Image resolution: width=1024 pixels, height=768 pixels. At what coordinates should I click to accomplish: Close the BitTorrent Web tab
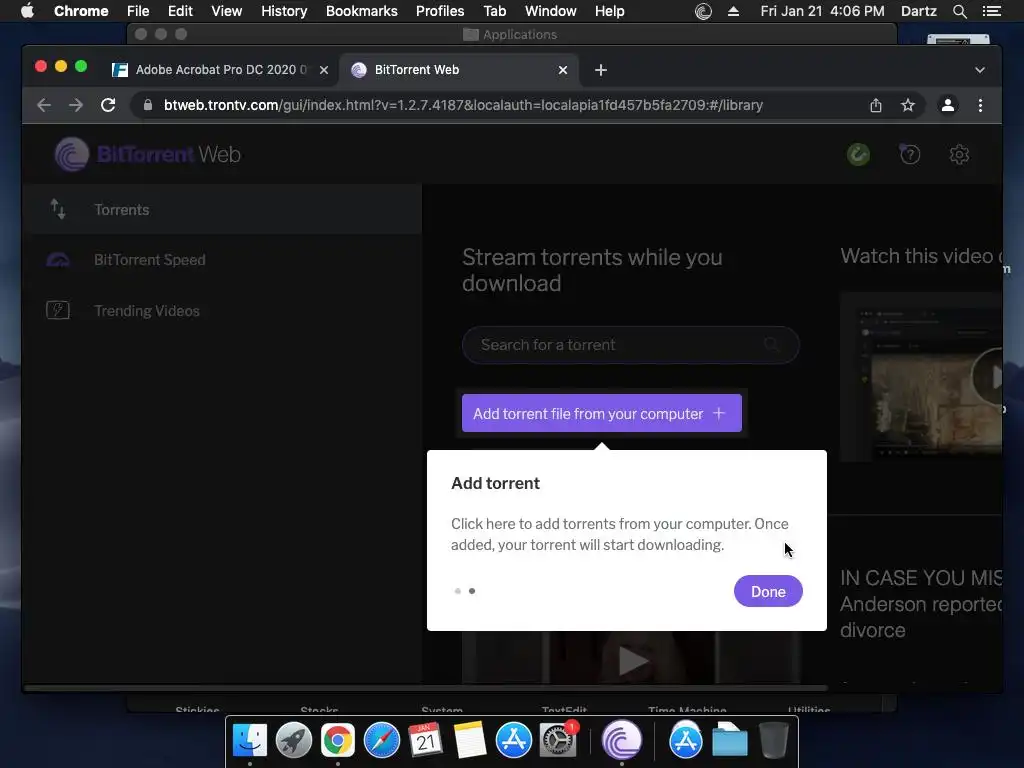pos(563,70)
